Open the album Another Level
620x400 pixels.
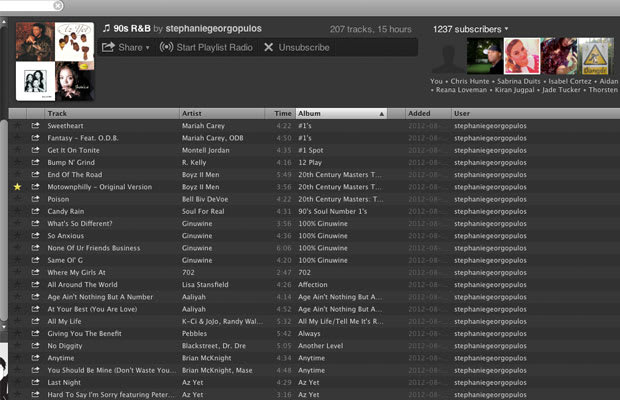click(x=321, y=346)
